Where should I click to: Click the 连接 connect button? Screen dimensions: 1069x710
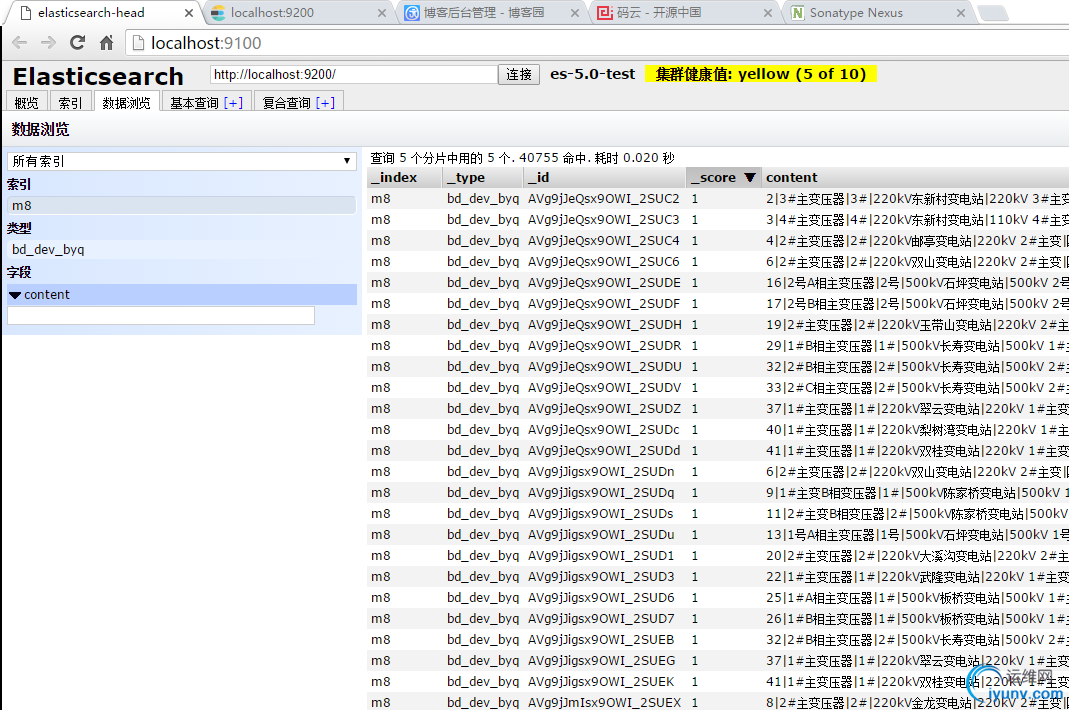point(519,74)
